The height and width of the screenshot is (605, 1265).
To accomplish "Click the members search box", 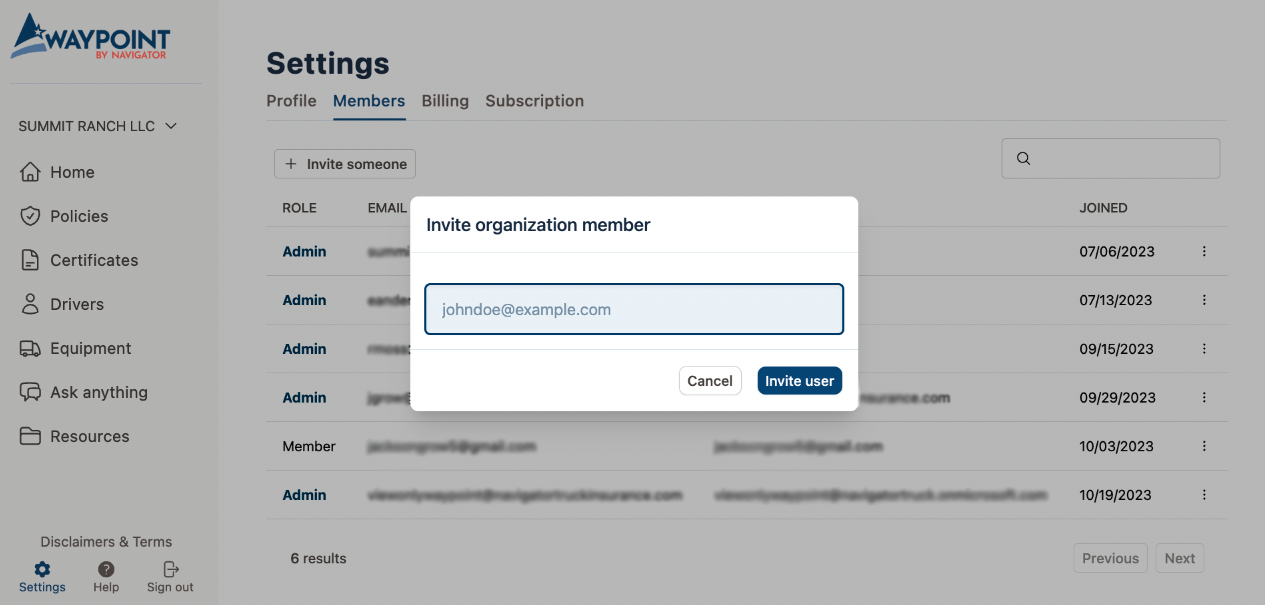I will pos(1120,158).
